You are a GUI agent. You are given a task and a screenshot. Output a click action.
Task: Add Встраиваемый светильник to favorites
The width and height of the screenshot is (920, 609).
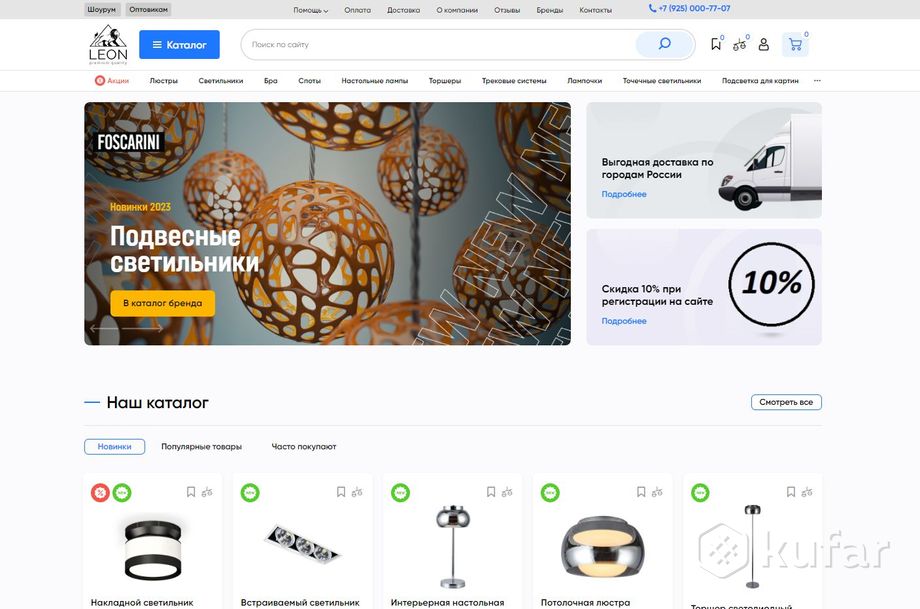click(x=341, y=492)
